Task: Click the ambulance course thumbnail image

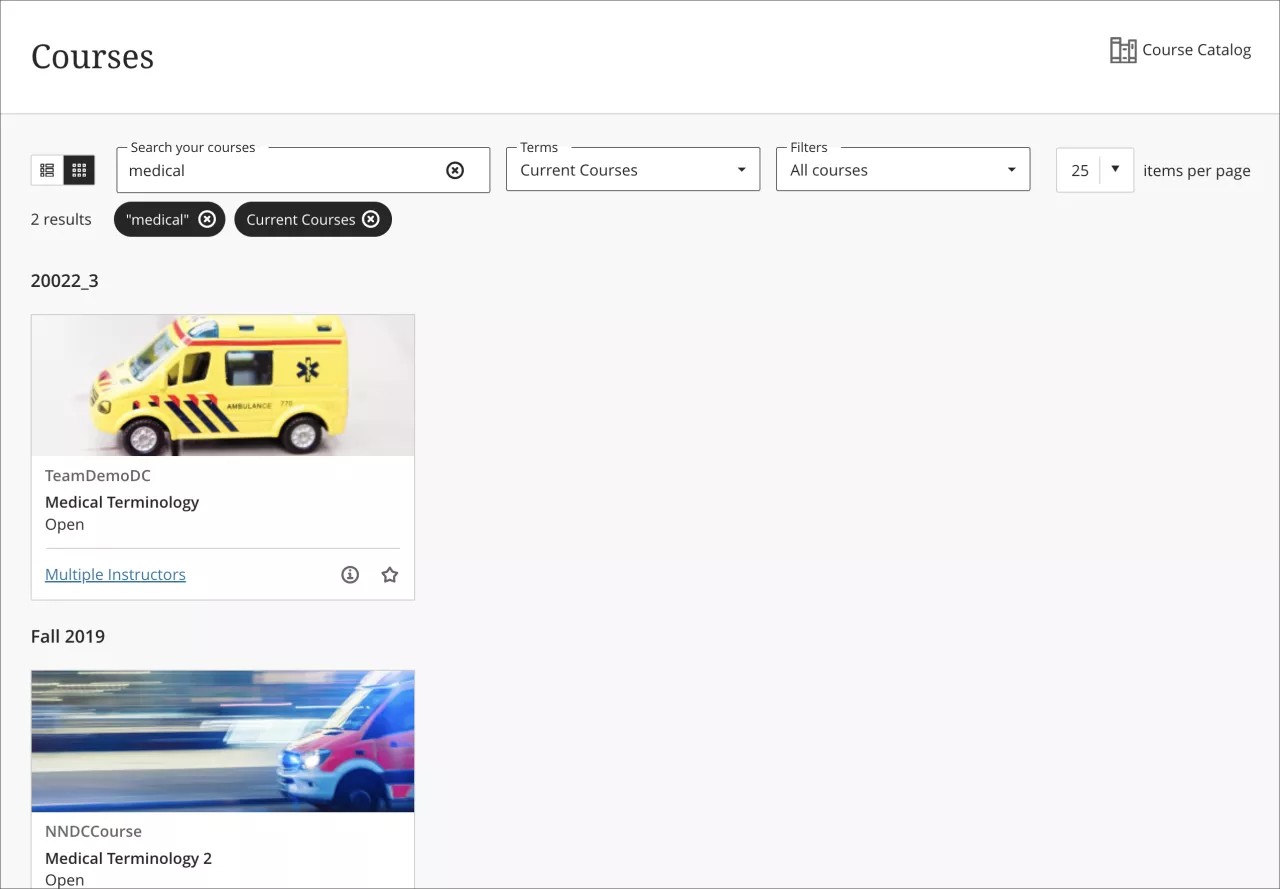Action: (x=222, y=384)
